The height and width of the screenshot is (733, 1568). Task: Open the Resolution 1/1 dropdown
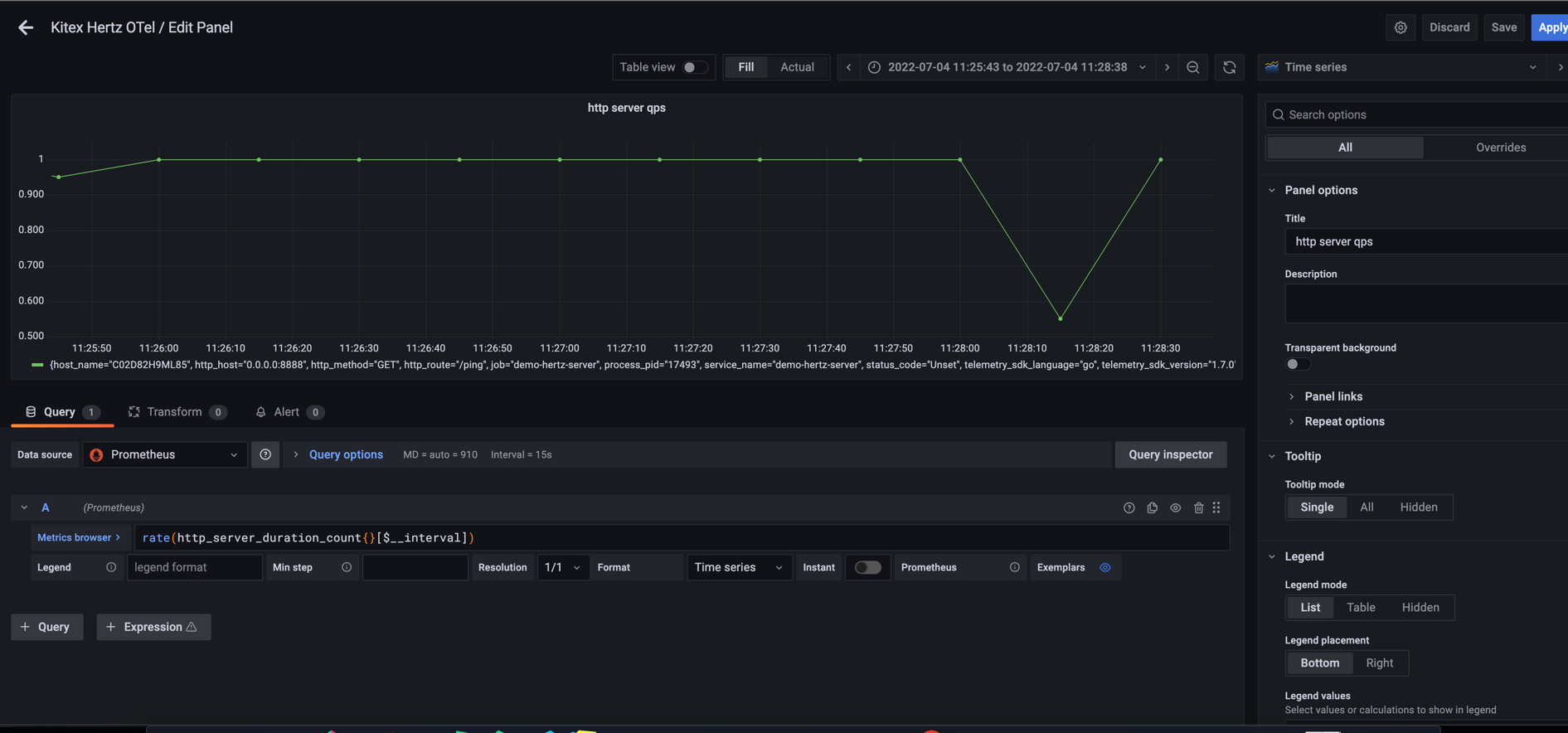(x=563, y=567)
